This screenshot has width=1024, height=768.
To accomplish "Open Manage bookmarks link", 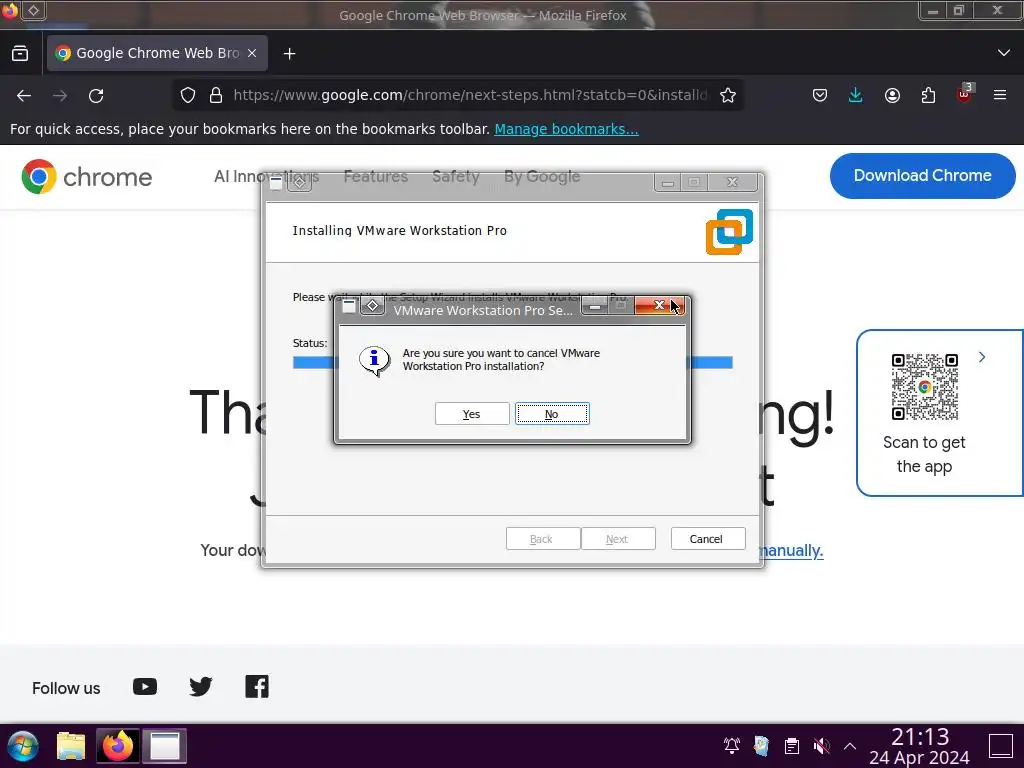I will 566,129.
